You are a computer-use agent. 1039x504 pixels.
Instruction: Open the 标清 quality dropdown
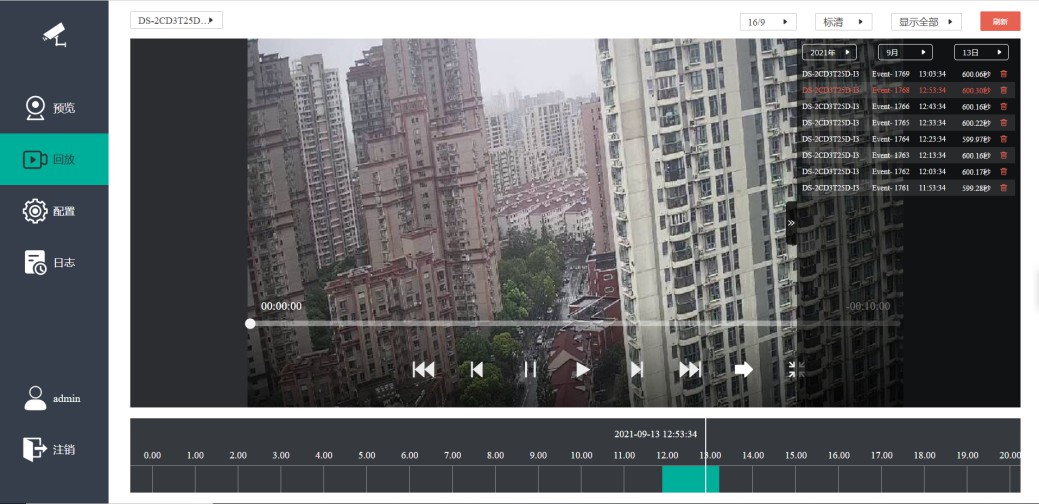click(844, 22)
